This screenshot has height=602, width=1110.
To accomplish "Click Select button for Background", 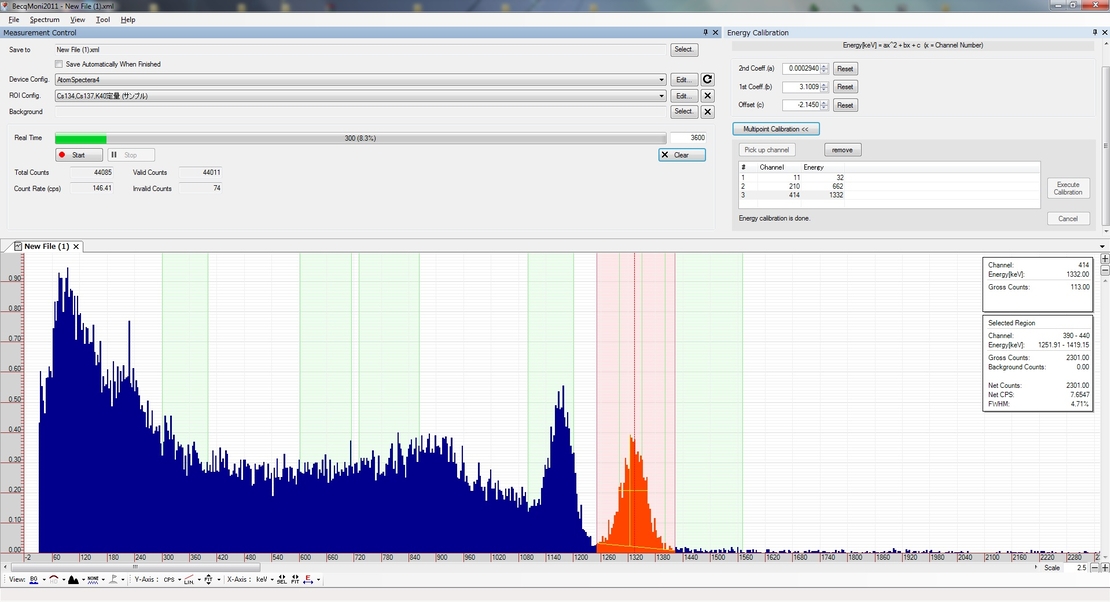I will tap(684, 112).
